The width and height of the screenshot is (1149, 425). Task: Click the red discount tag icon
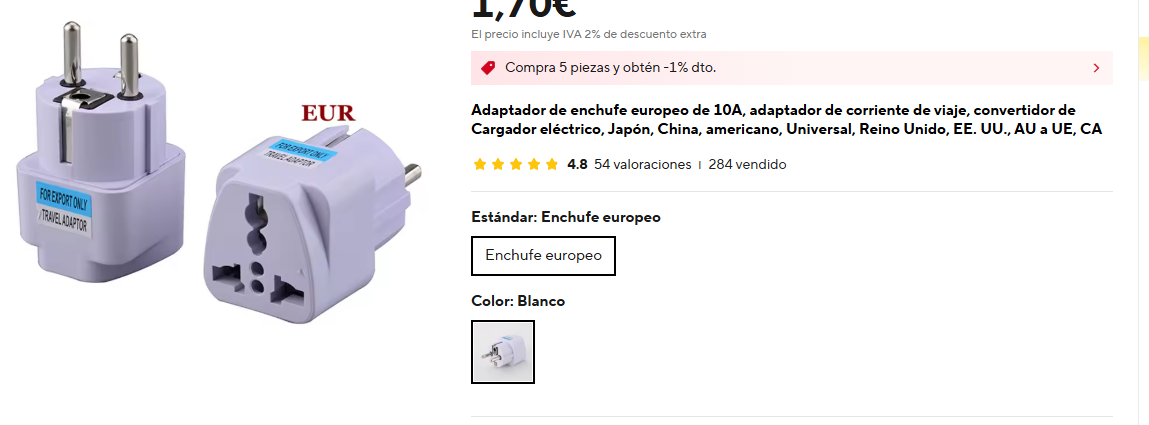488,68
